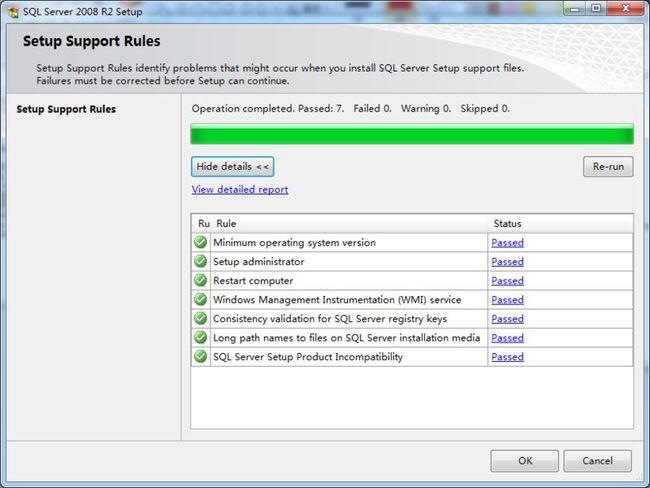Open Passed status for Long path names rule

507,338
